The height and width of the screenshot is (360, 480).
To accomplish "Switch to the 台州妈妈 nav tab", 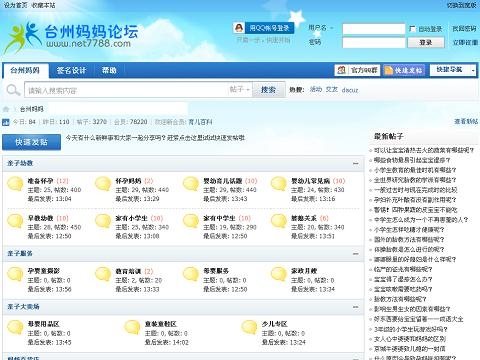I will coord(25,70).
